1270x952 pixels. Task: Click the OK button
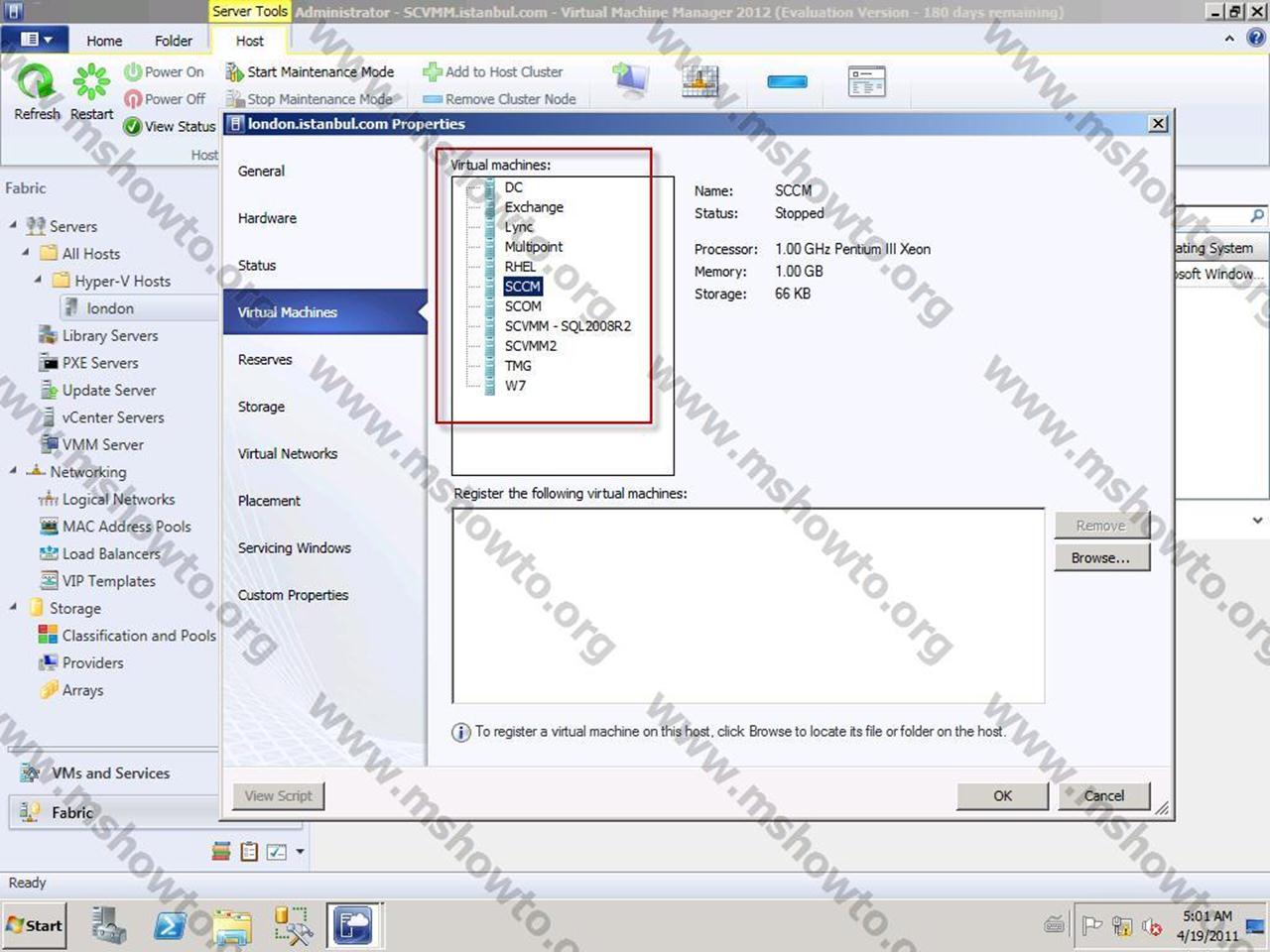coord(1002,795)
